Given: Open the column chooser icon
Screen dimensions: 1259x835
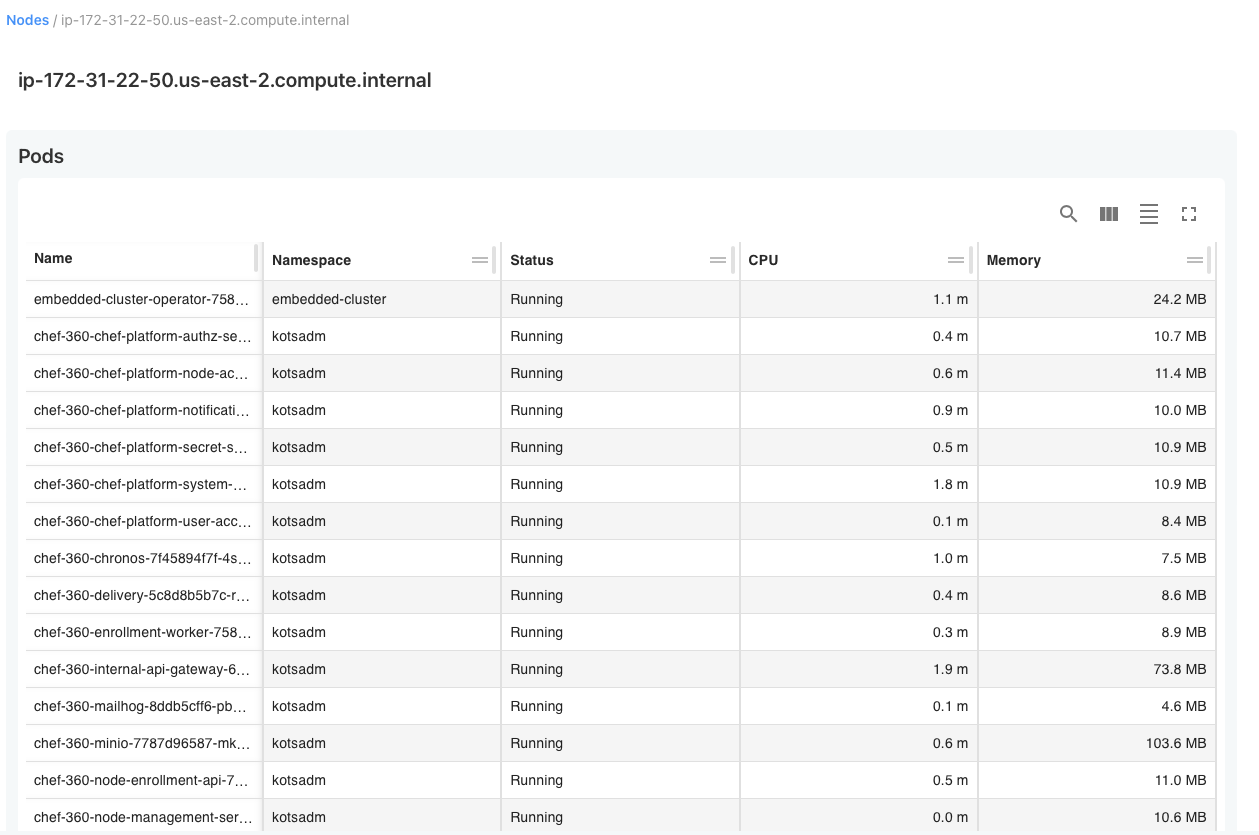Looking at the screenshot, I should (x=1108, y=214).
